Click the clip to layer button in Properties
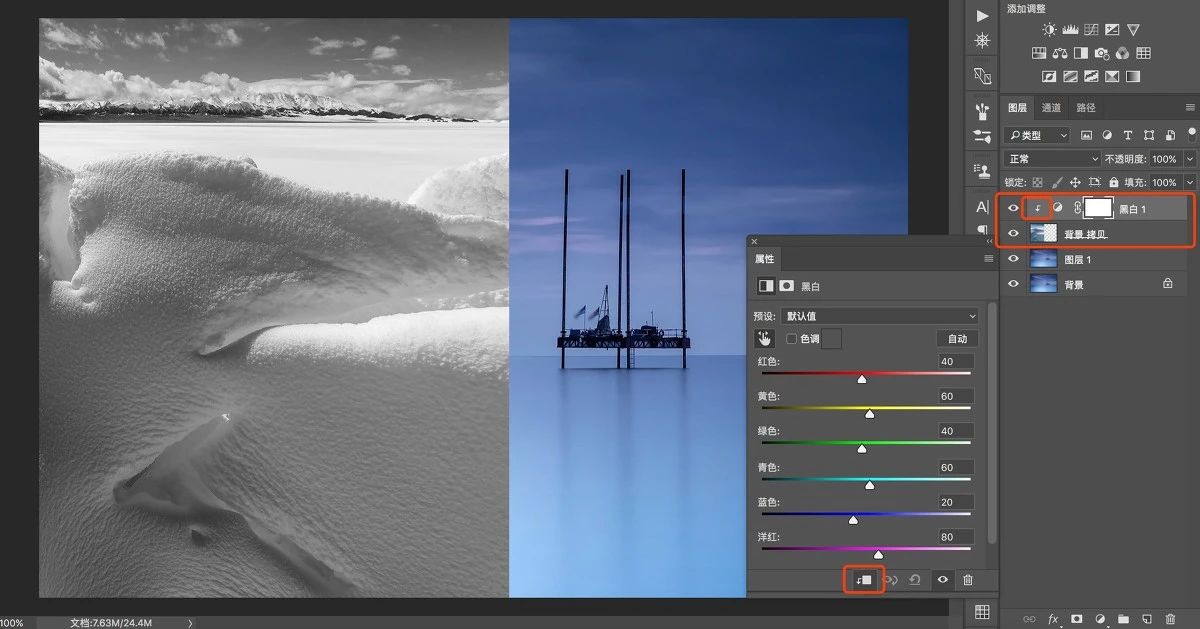 coord(864,580)
